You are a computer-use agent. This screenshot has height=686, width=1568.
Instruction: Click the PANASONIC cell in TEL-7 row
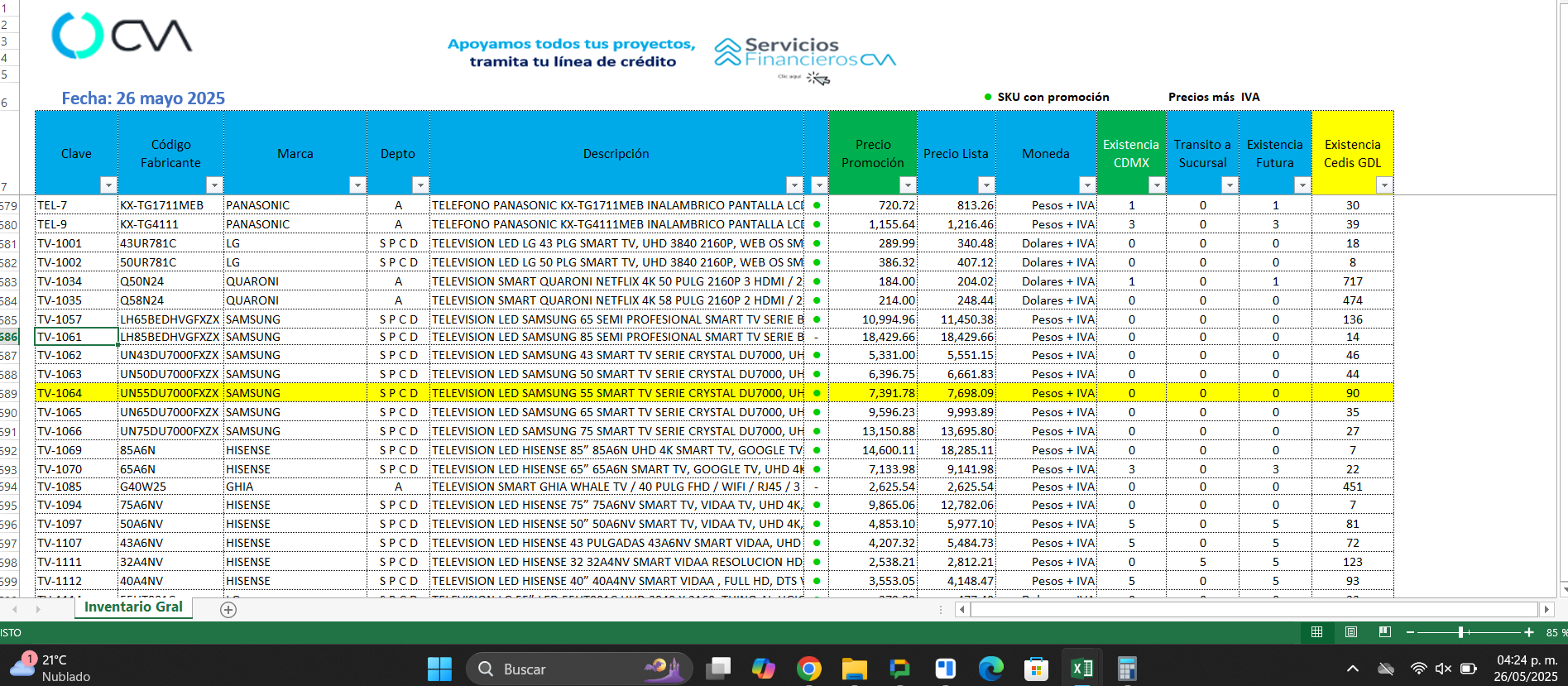click(295, 205)
